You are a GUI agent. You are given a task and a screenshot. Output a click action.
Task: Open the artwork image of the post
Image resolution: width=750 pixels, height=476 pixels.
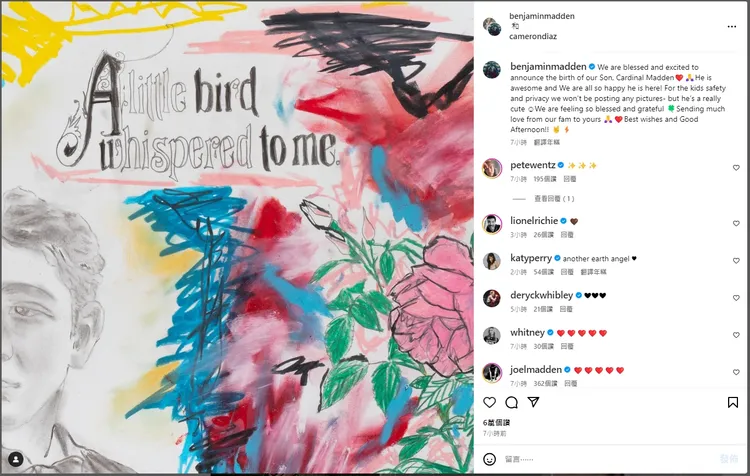click(x=237, y=238)
